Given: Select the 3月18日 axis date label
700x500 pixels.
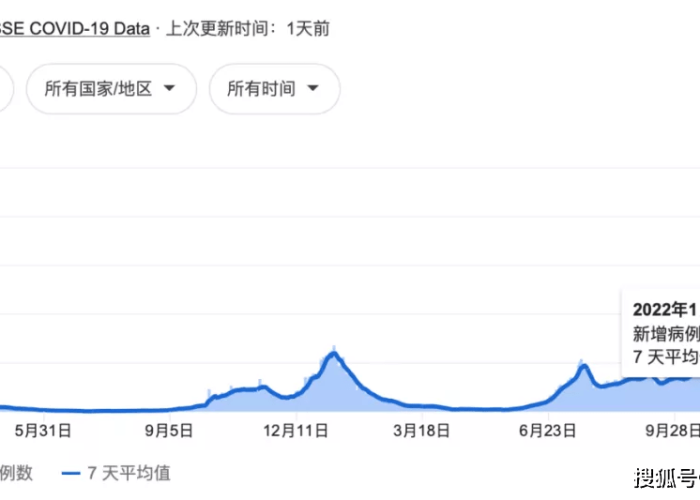Looking at the screenshot, I should tap(421, 431).
